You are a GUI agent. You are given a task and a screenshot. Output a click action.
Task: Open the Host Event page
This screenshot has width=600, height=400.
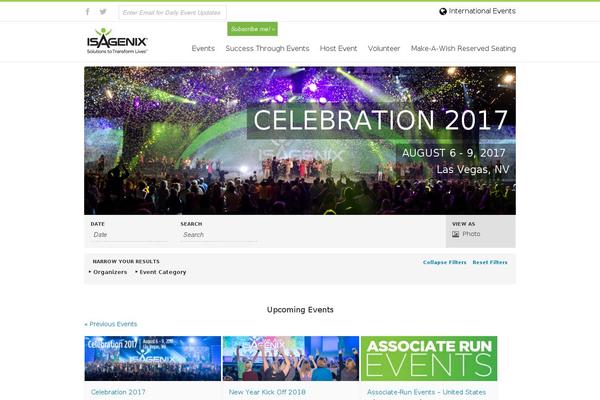pyautogui.click(x=338, y=49)
